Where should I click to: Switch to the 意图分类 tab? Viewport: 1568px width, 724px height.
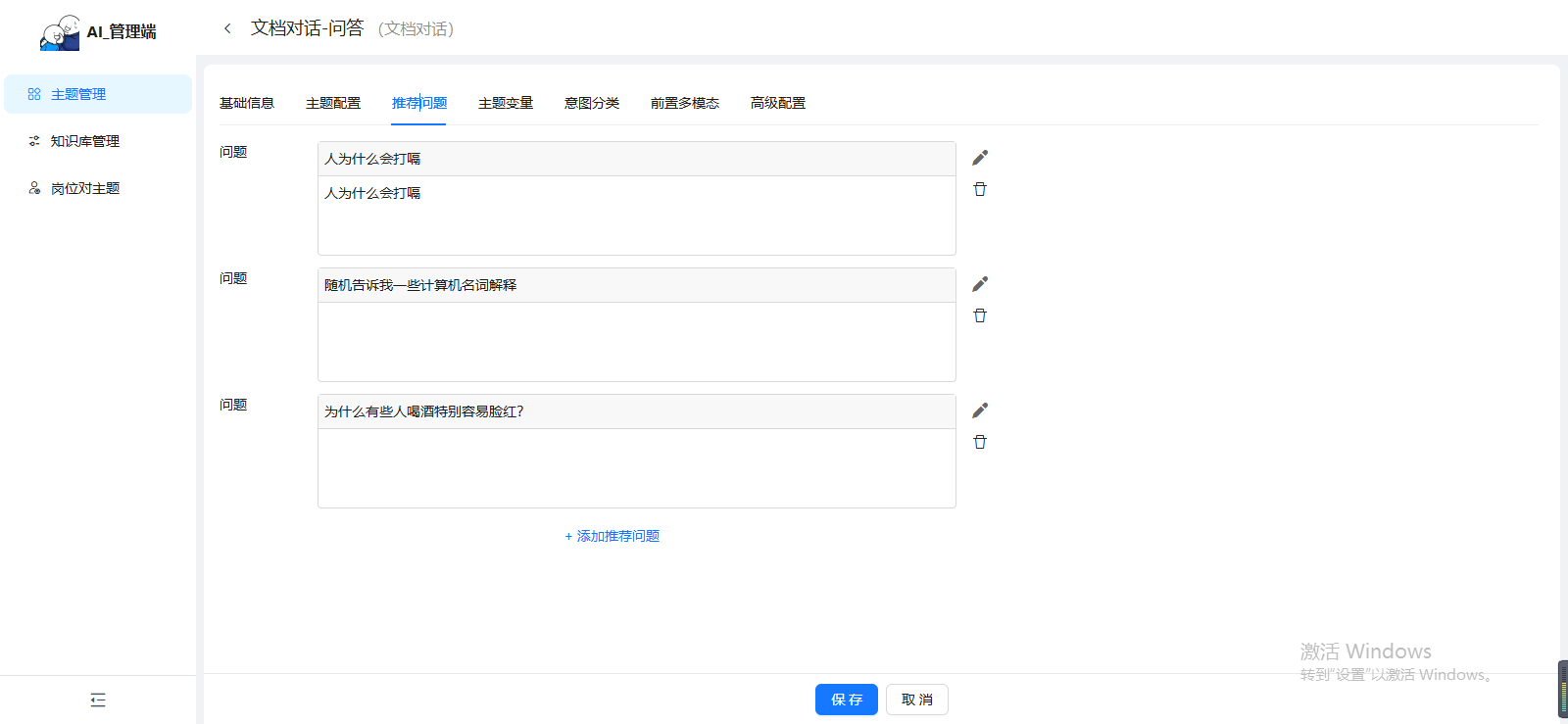[592, 103]
